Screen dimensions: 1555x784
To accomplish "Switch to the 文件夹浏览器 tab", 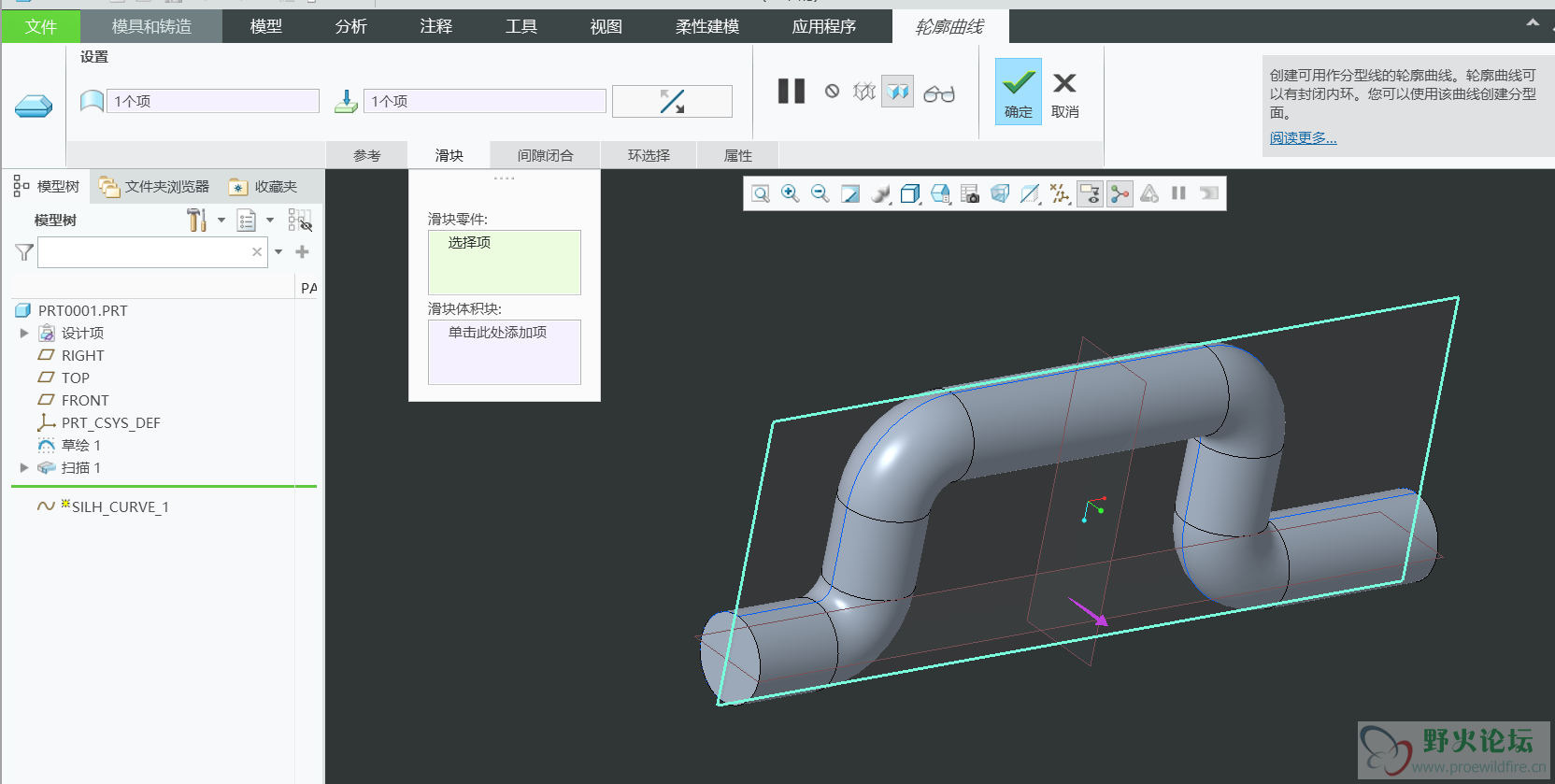I will pyautogui.click(x=155, y=187).
